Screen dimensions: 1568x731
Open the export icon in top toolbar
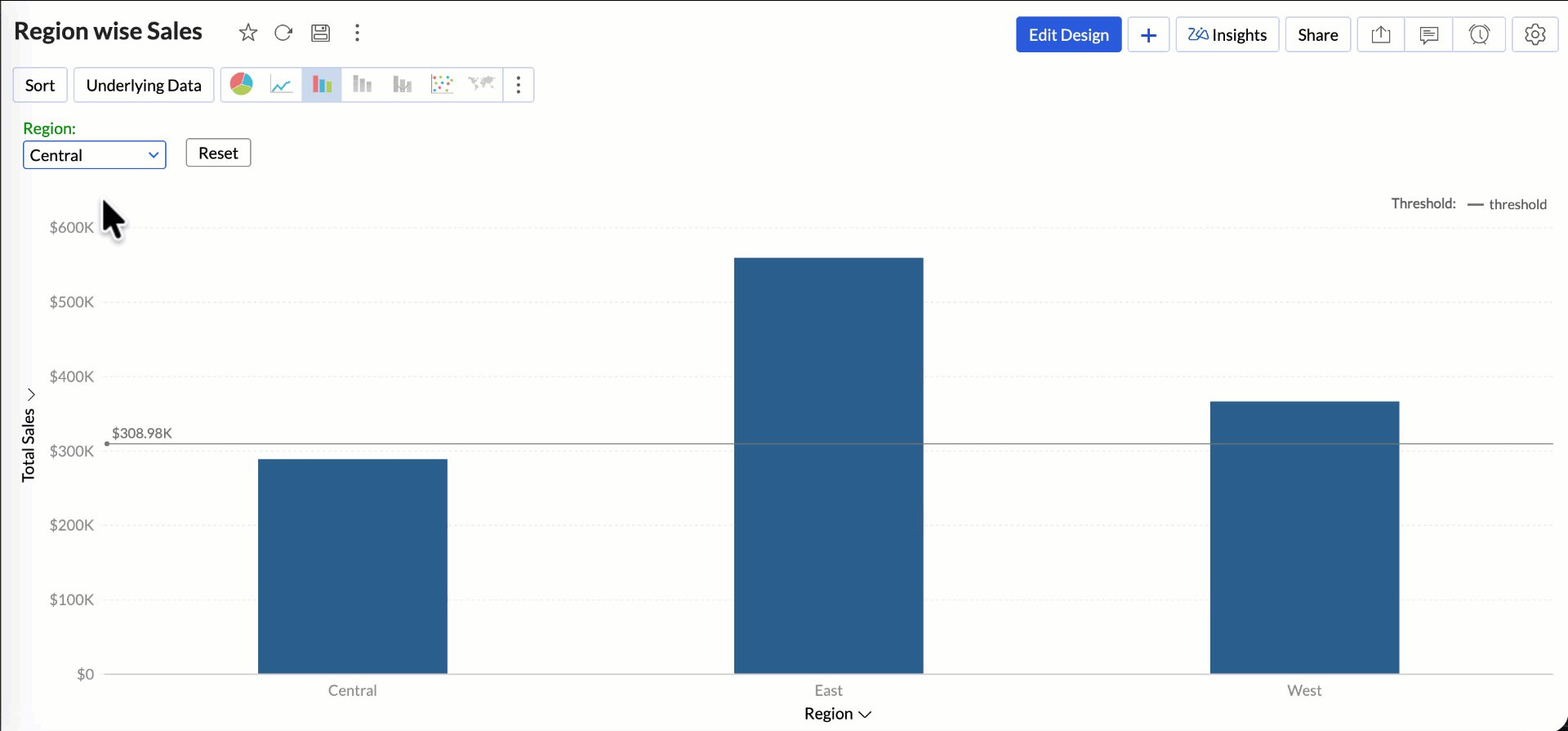1381,35
